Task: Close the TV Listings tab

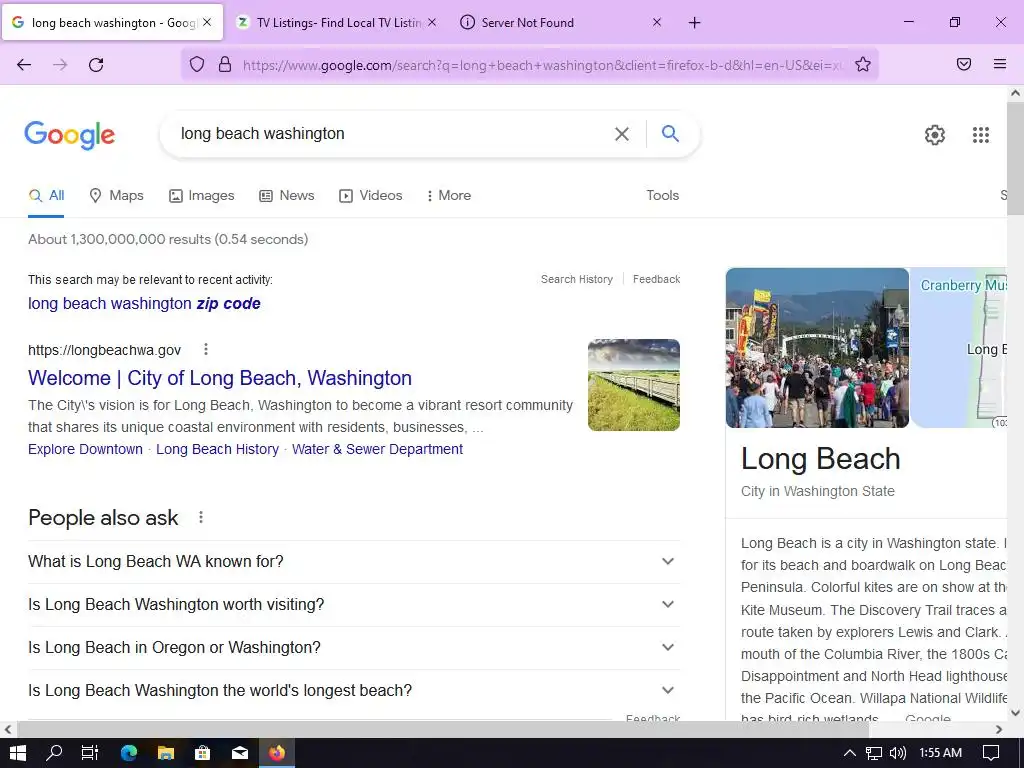Action: (432, 22)
